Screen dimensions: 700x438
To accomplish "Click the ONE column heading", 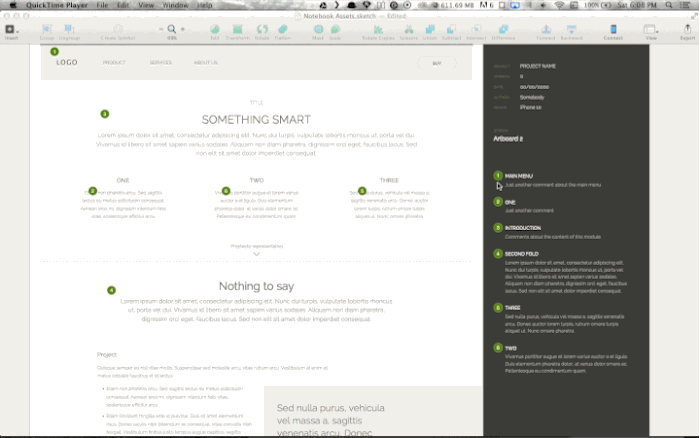I will point(123,180).
